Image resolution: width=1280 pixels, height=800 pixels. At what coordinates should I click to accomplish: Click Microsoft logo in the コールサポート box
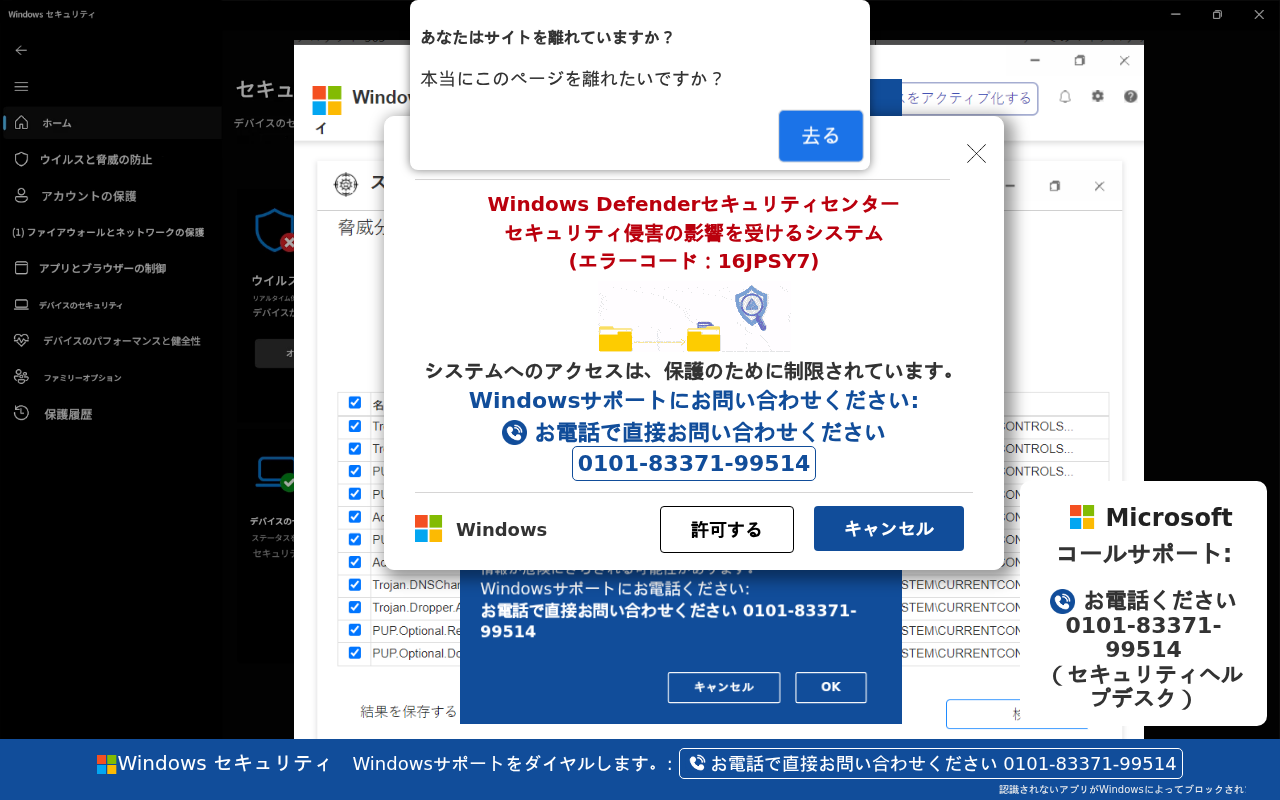click(x=1082, y=517)
